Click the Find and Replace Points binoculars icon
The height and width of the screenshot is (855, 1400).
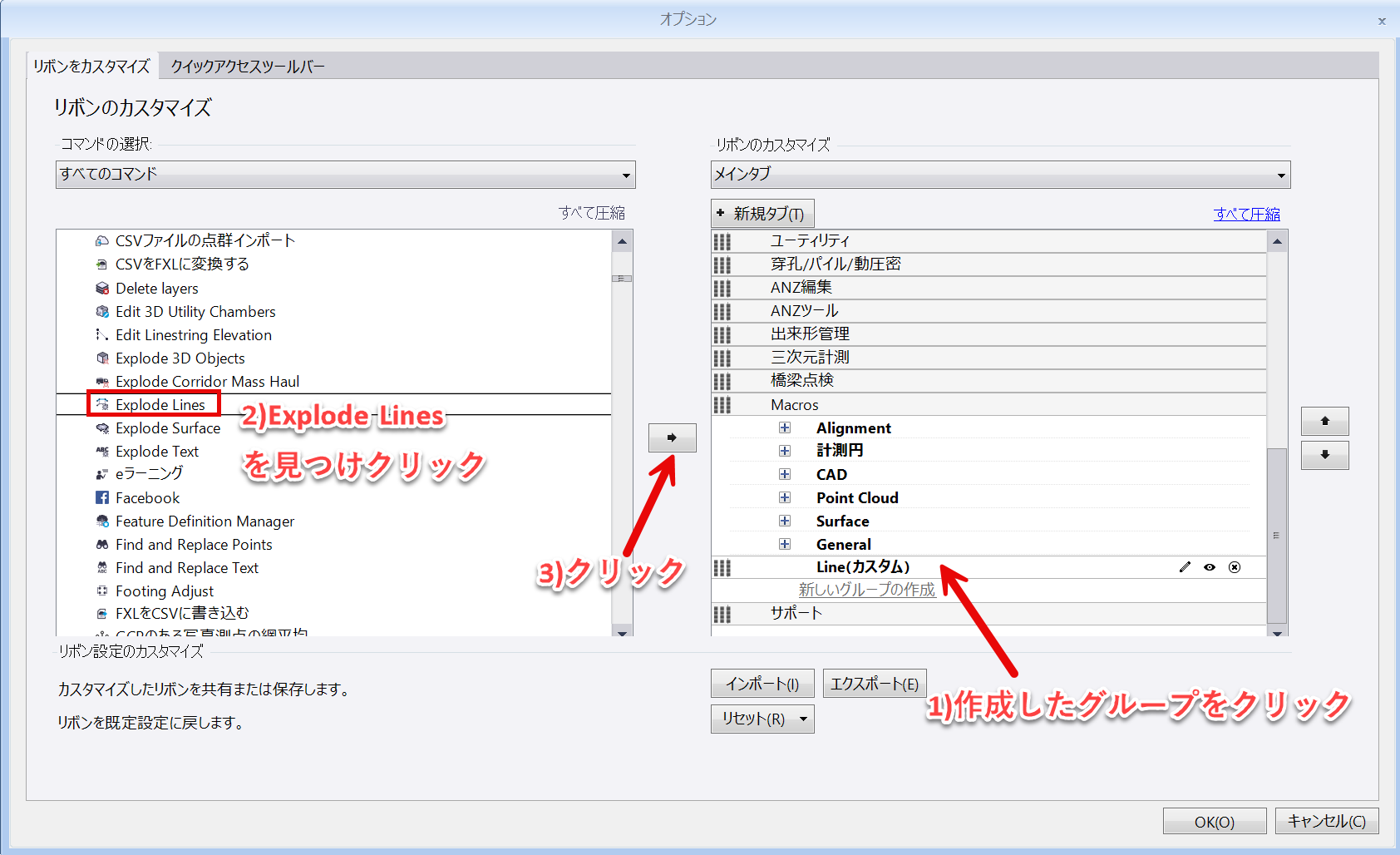pos(102,545)
